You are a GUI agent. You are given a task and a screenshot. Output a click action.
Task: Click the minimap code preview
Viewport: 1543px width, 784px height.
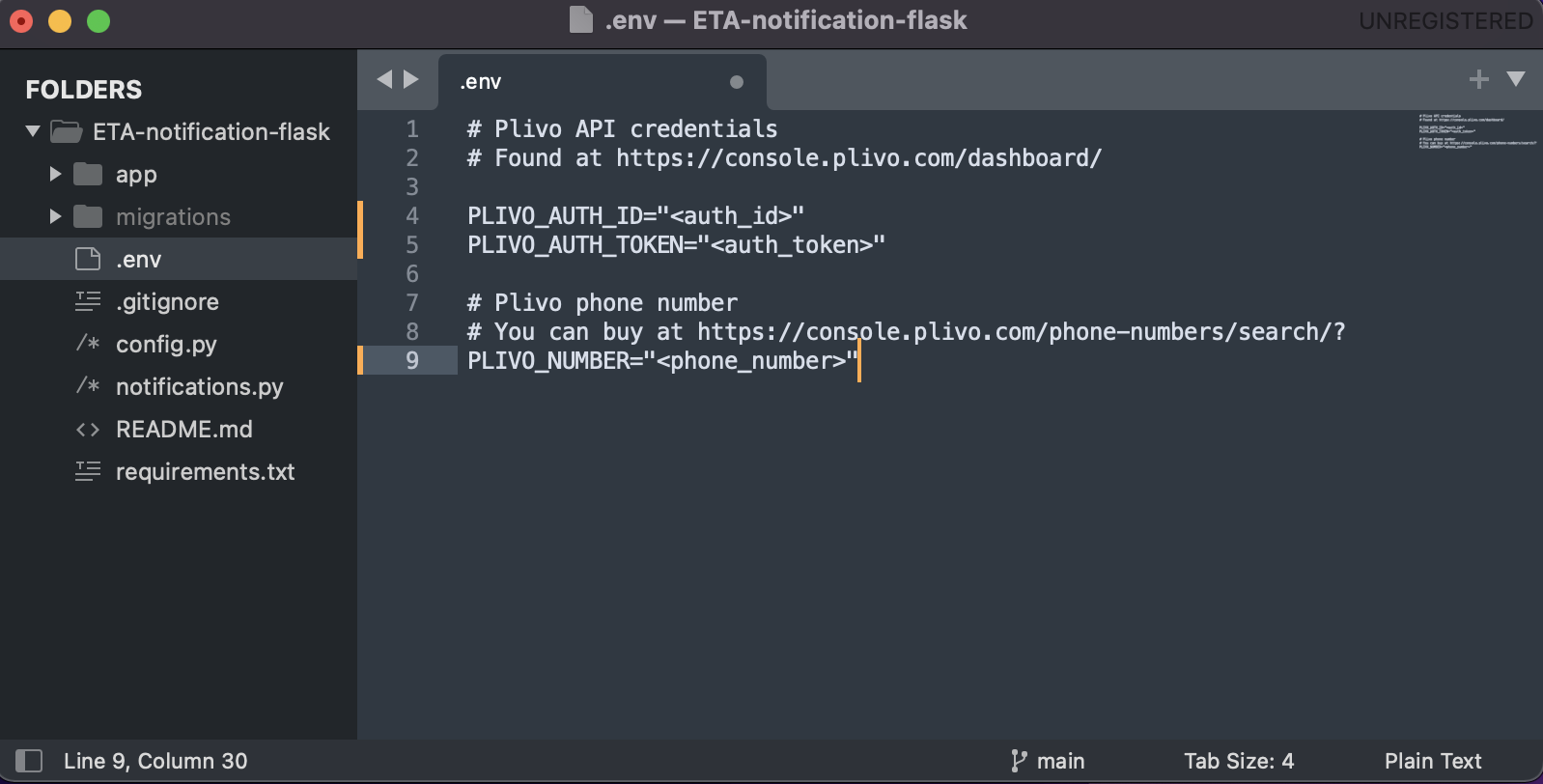pos(1475,131)
